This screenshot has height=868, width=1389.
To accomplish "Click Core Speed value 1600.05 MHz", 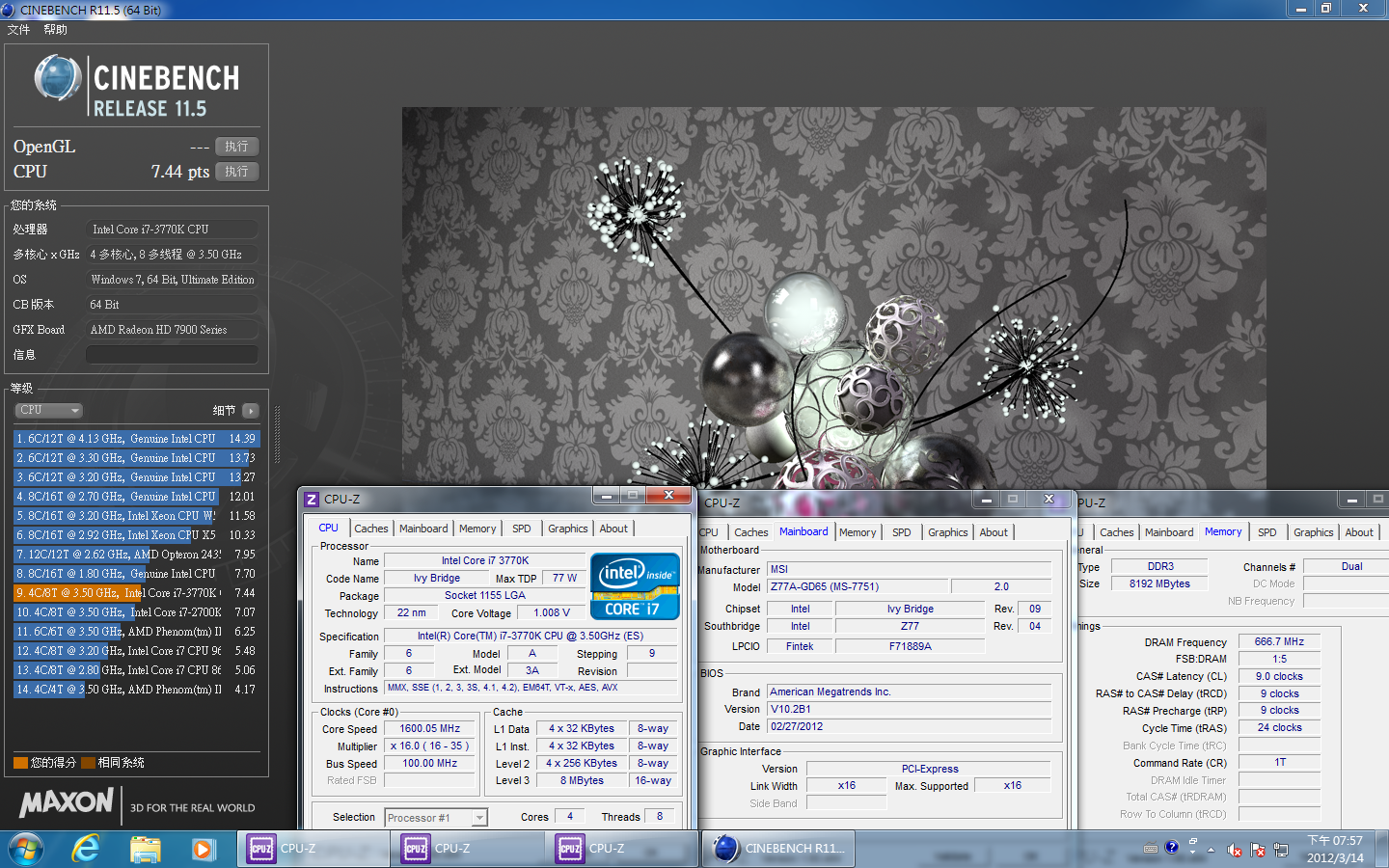I will click(x=430, y=729).
